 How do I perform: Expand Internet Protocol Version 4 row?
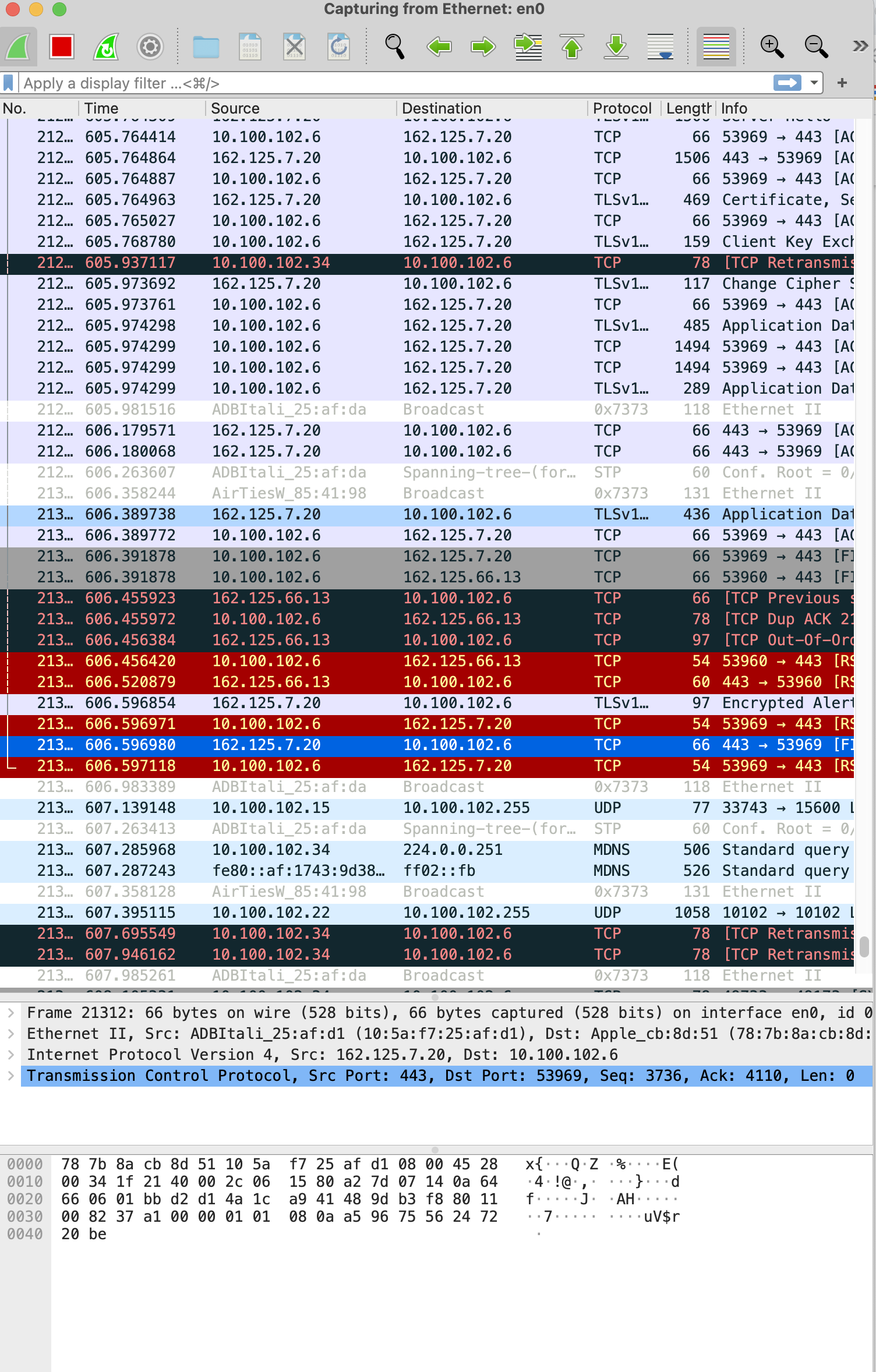(x=10, y=1055)
